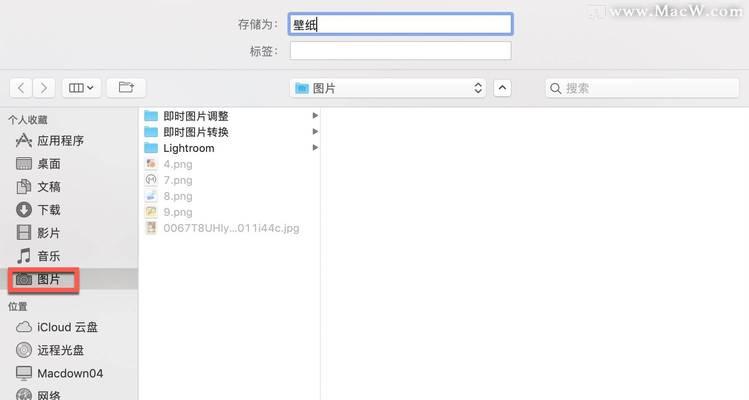
Task: Select 下载 in the sidebar
Action: click(69, 210)
